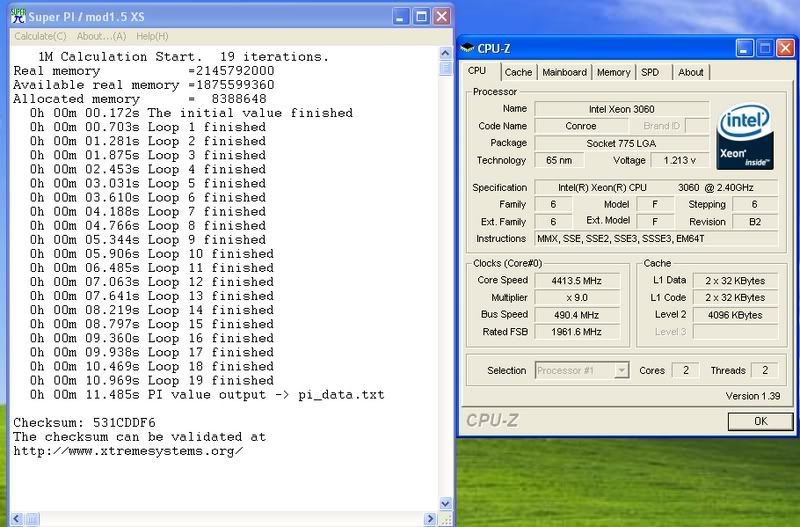Click the Instructions field 'MMX, SSE, SSE2, SSE3, SSSE3, EM64T'
The height and width of the screenshot is (527, 800).
click(x=656, y=238)
